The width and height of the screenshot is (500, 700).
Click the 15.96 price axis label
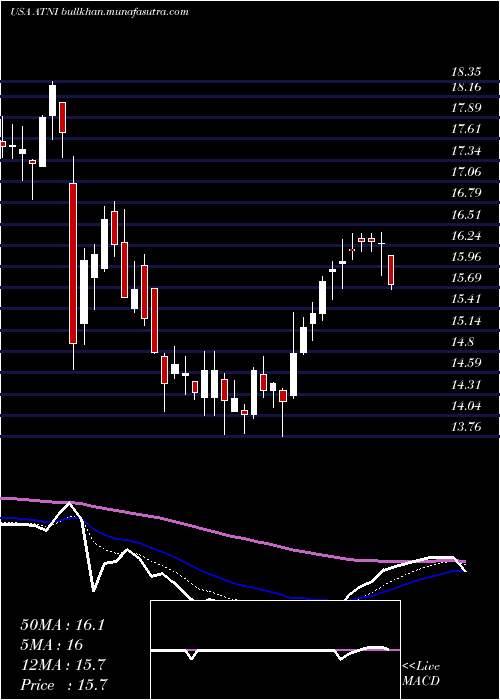[466, 257]
